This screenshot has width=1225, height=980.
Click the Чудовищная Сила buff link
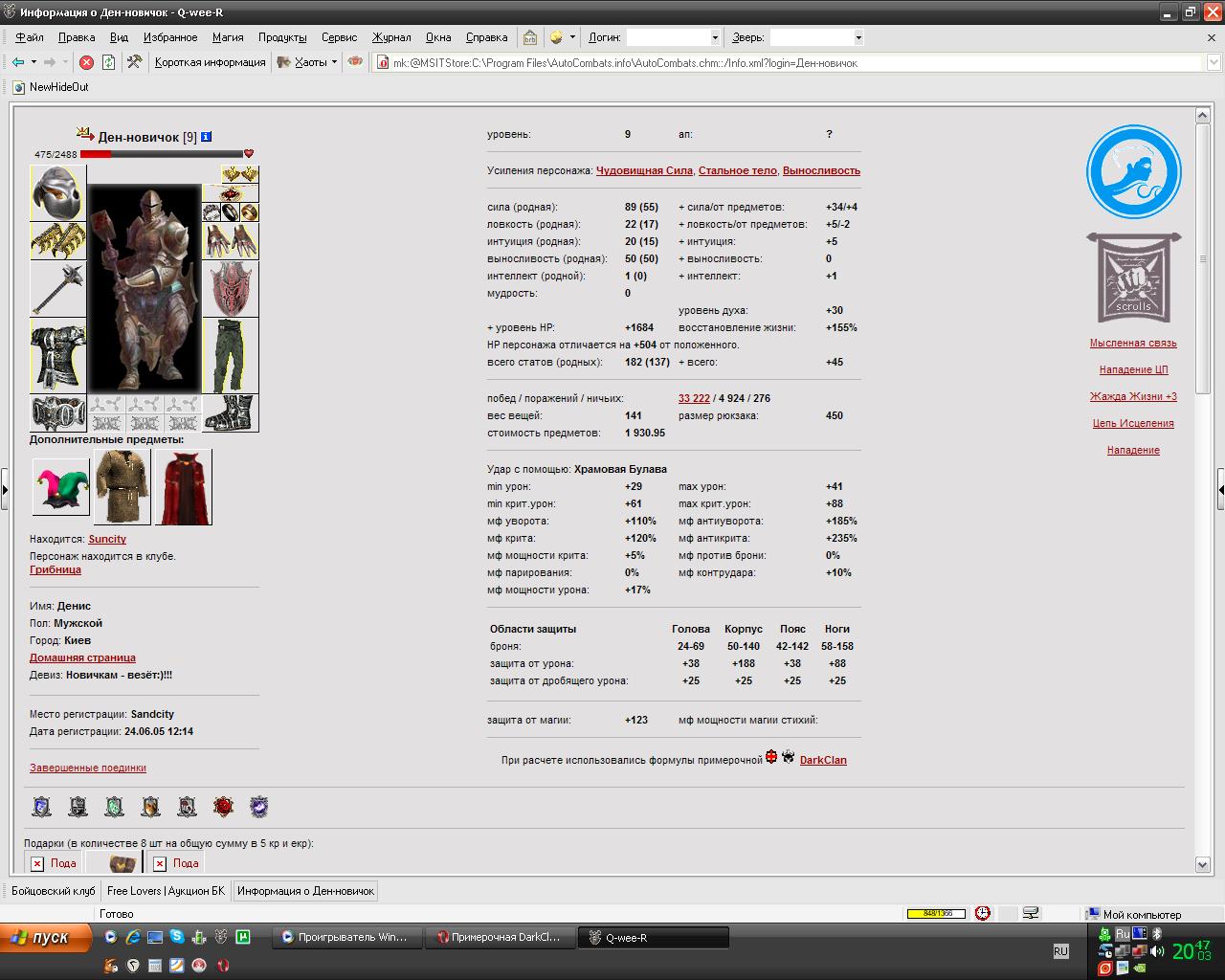pyautogui.click(x=644, y=170)
